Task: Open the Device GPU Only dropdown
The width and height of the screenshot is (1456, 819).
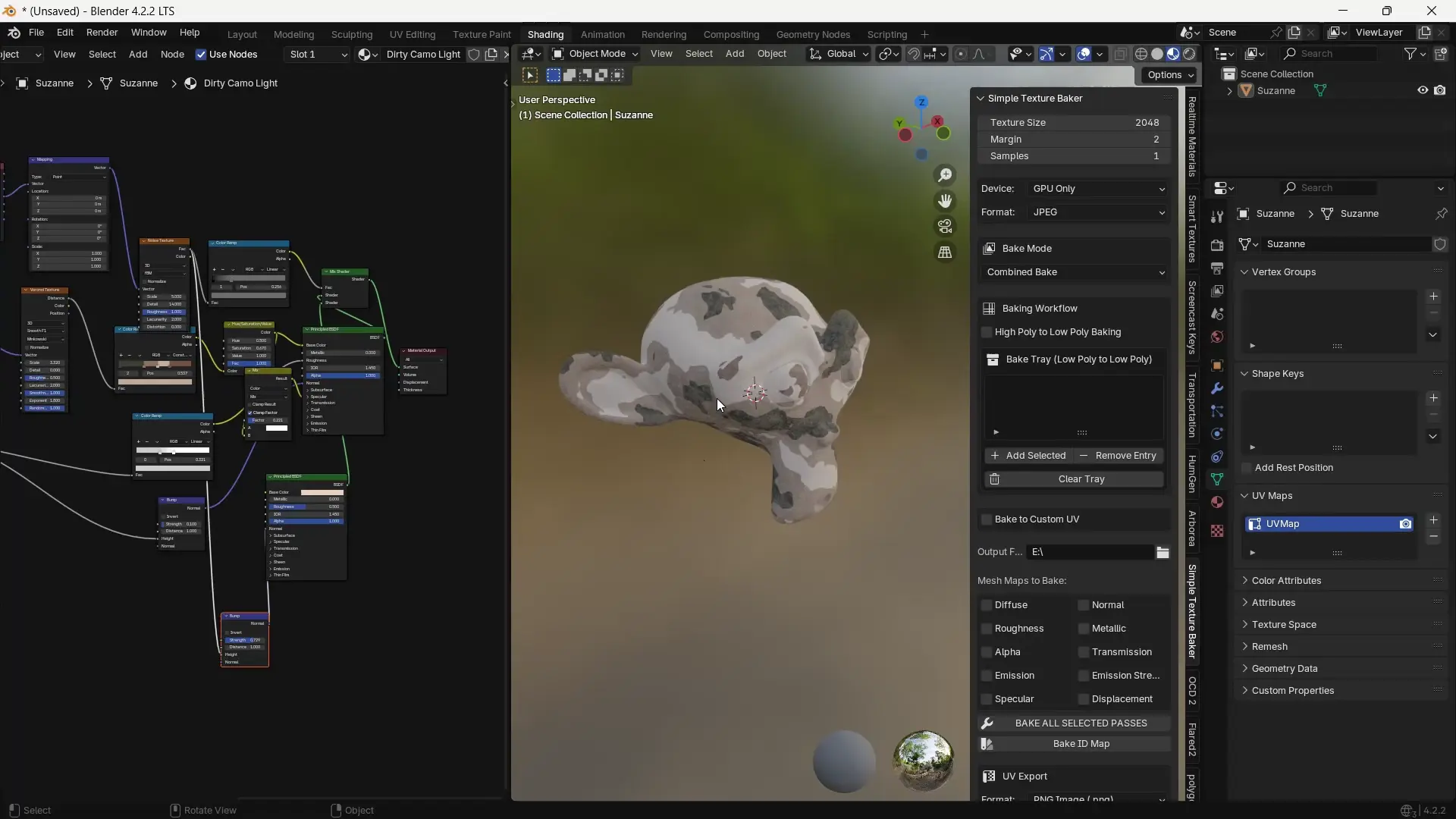Action: point(1098,189)
